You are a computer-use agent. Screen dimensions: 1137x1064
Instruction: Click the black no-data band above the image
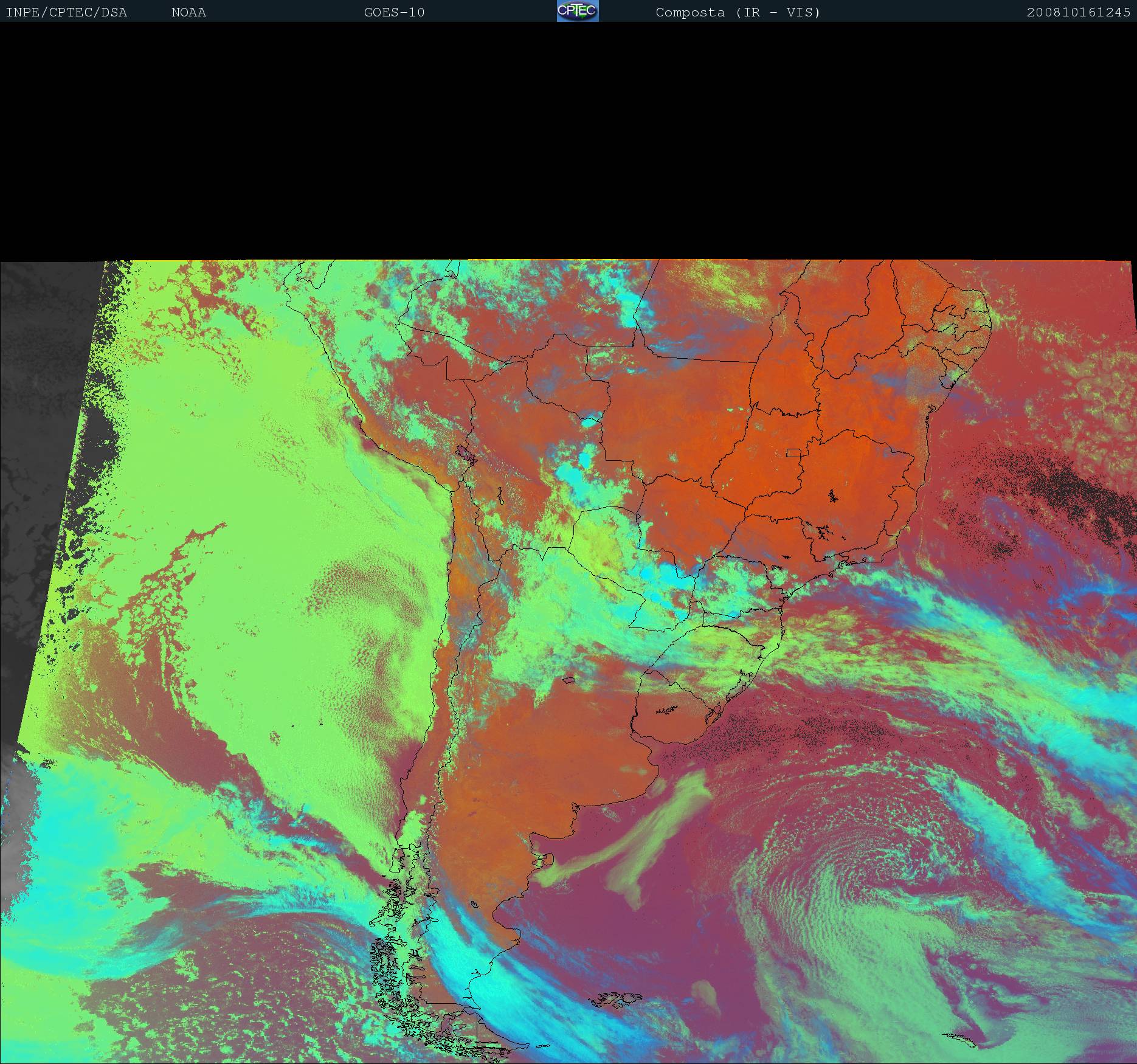(568, 140)
